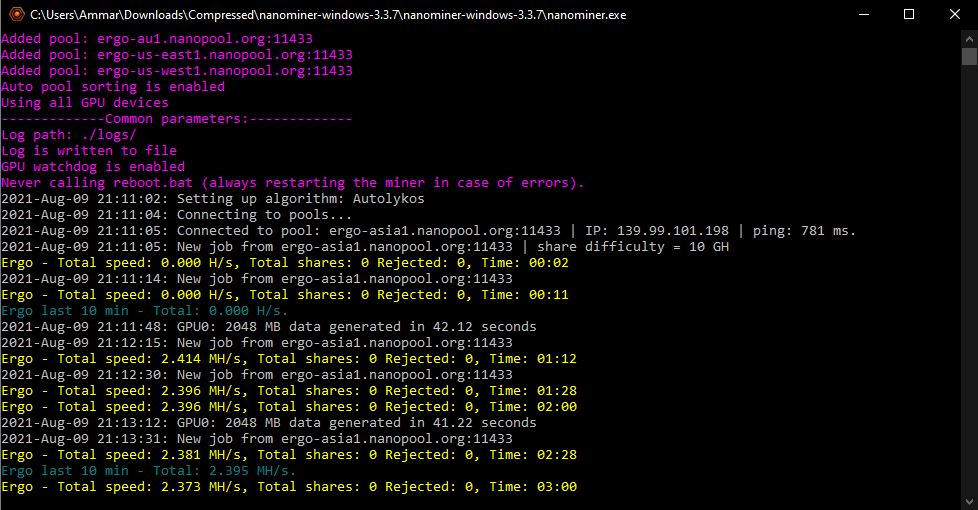Screen dimensions: 978x510
Task: Click the nanominer icon in the title bar
Action: [17, 14]
